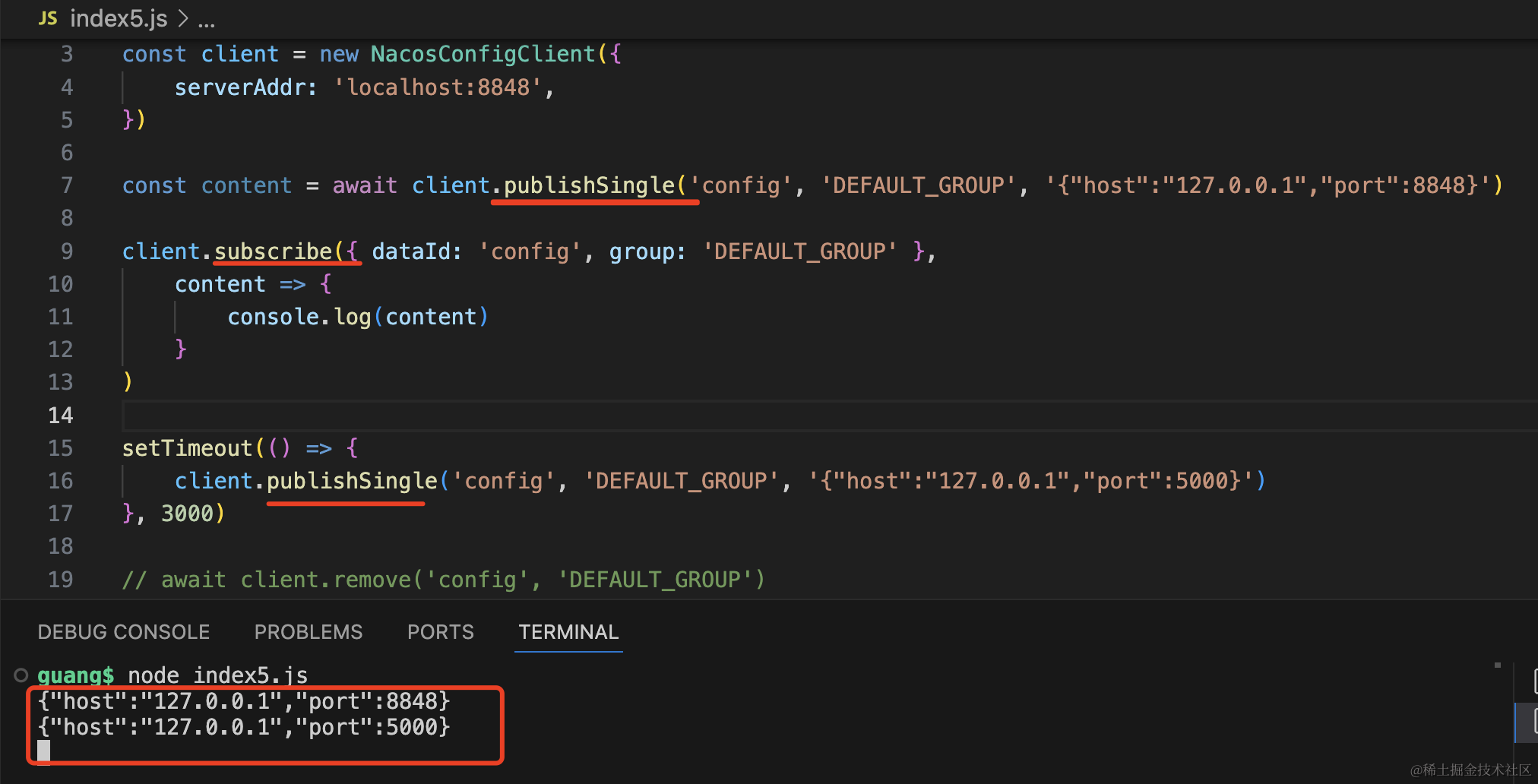The image size is (1538, 784).
Task: Place cursor on console.log call
Action: pyautogui.click(x=299, y=317)
